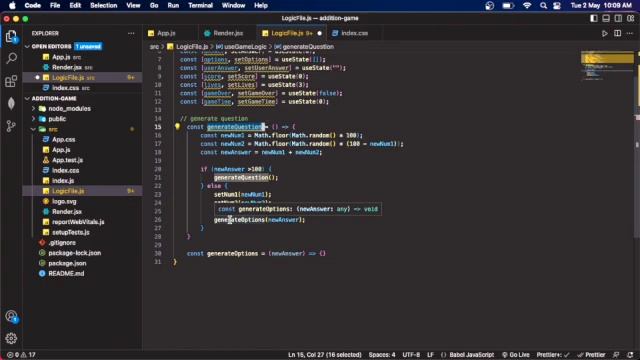Open the Source Control view
This screenshot has width=640, height=360.
point(11,126)
